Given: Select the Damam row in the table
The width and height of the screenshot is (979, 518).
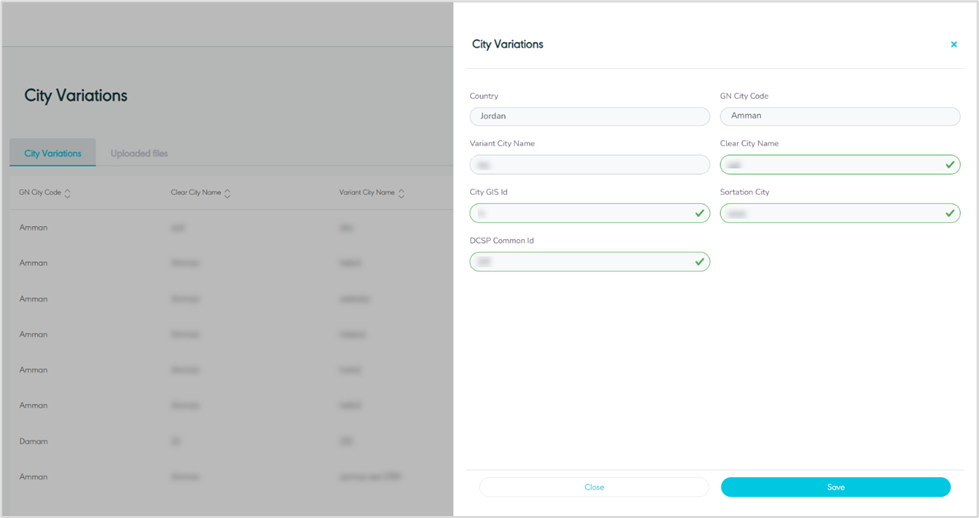Looking at the screenshot, I should click(34, 441).
